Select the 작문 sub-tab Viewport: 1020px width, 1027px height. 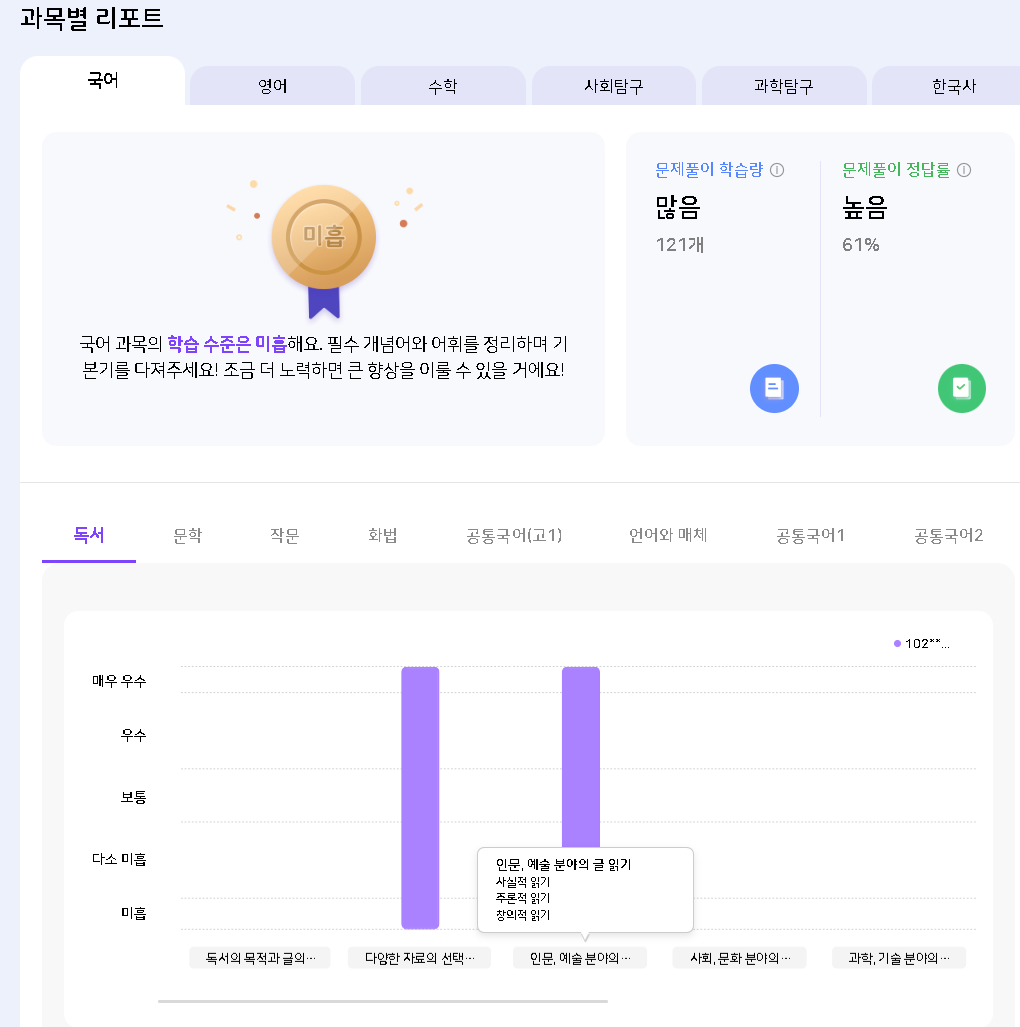coord(284,535)
